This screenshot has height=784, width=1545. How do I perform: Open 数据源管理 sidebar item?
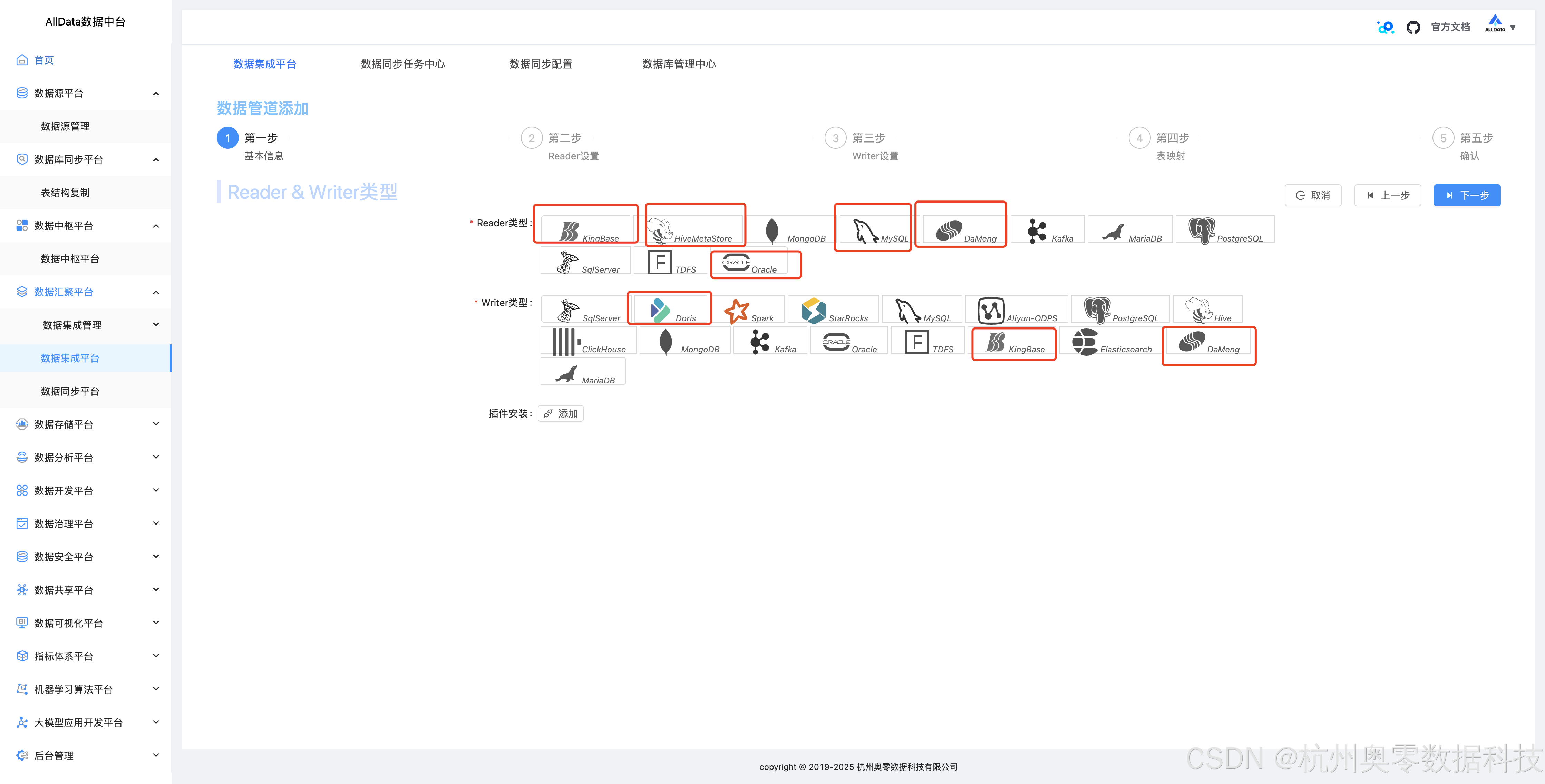click(x=65, y=127)
